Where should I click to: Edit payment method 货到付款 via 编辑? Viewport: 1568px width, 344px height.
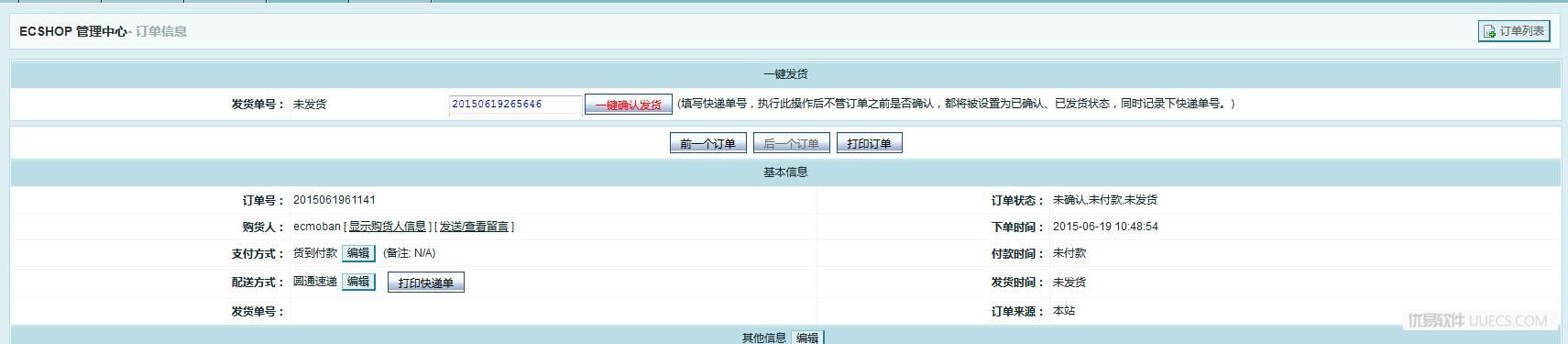tap(358, 253)
